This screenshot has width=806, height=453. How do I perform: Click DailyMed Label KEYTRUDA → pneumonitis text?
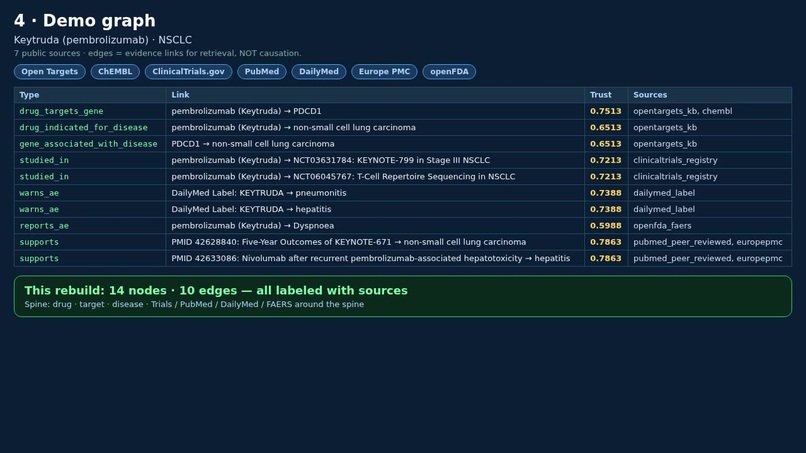(259, 193)
